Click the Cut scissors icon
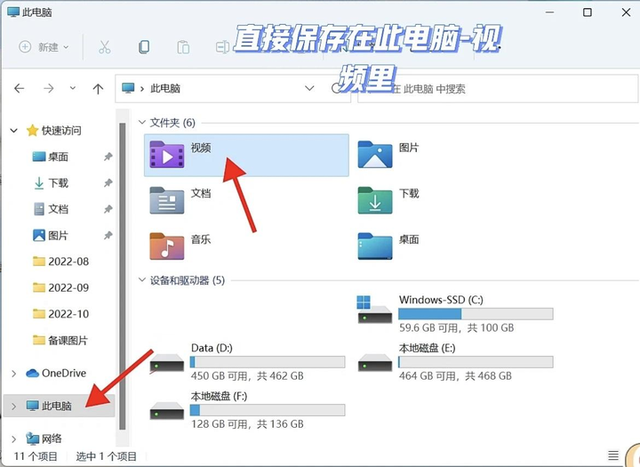This screenshot has height=467, width=640. [104, 47]
